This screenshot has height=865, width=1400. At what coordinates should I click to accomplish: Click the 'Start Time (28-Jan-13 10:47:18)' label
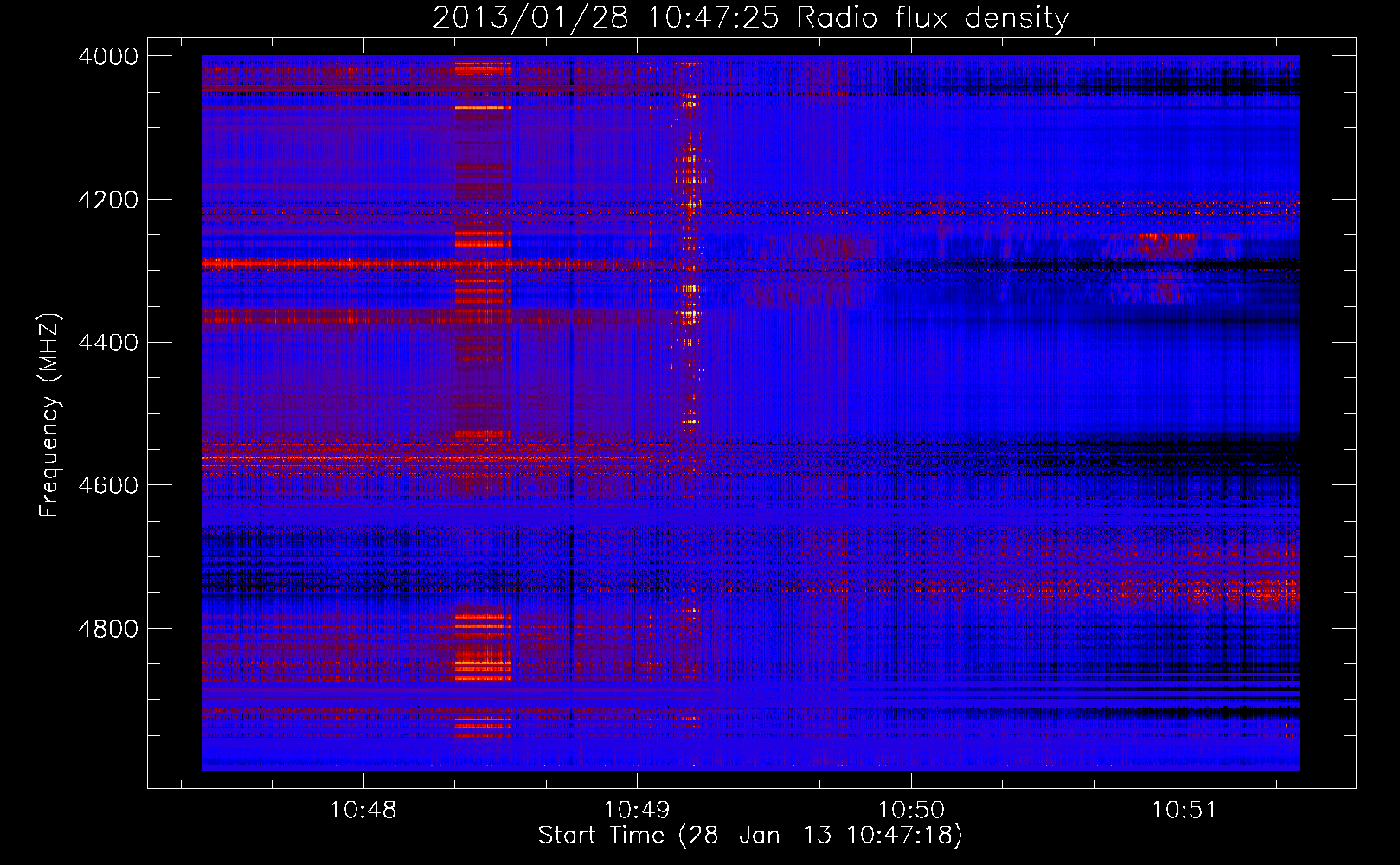[x=750, y=836]
